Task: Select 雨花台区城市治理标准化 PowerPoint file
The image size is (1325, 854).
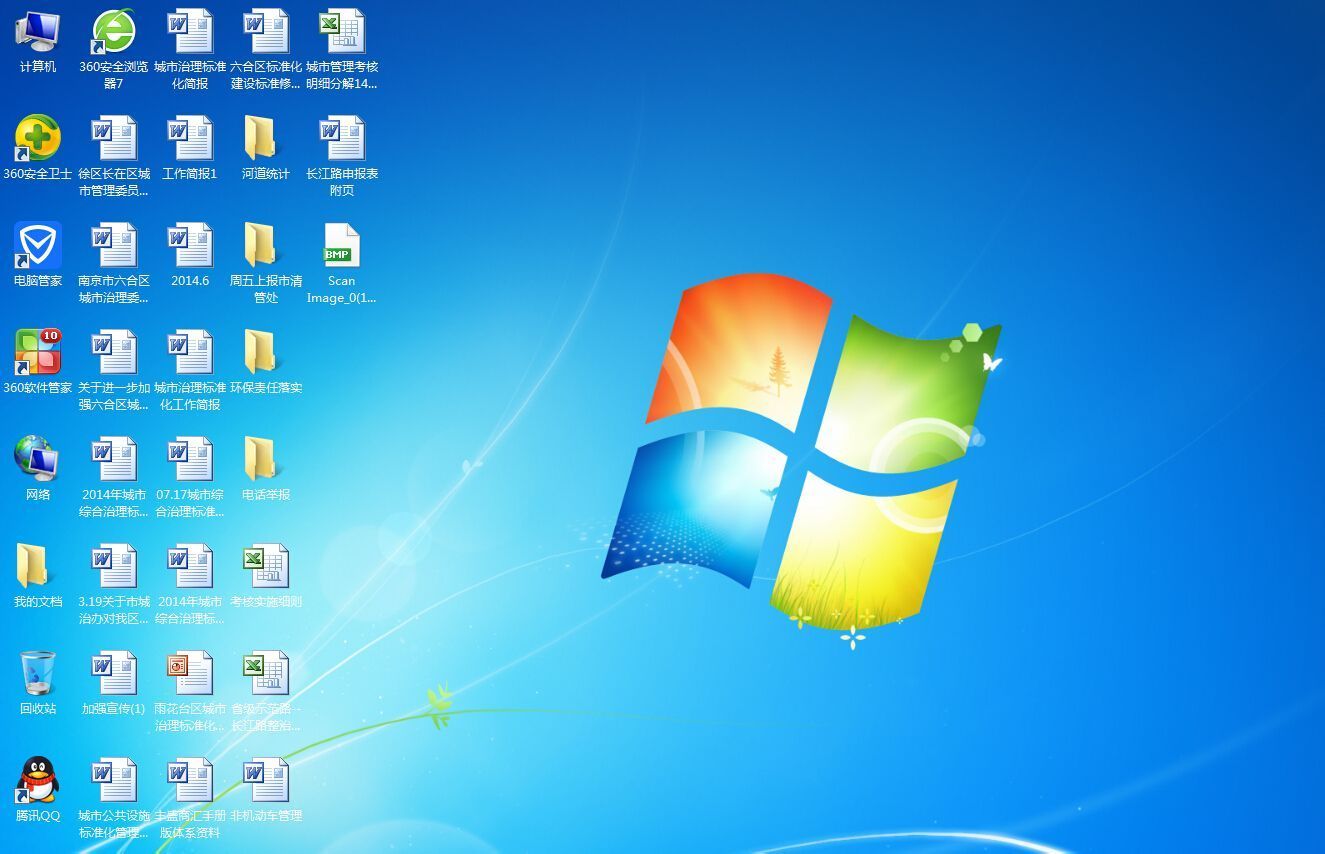Action: point(190,674)
